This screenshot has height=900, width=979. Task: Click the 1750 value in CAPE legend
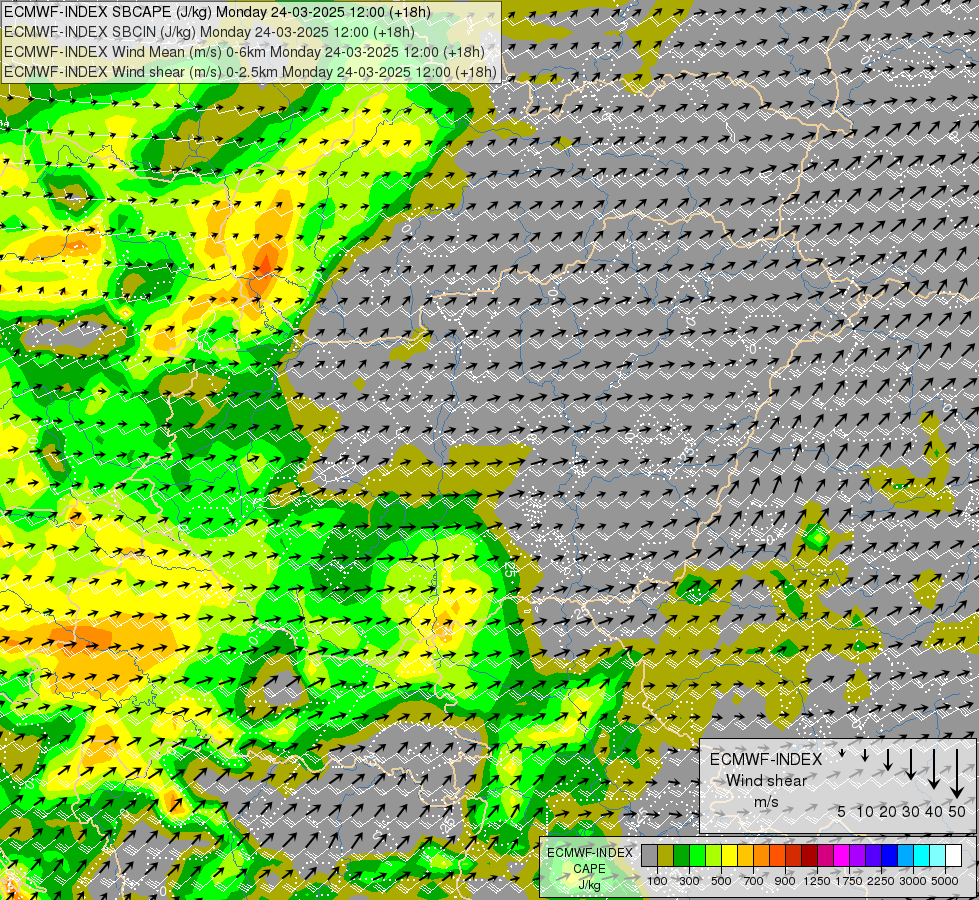point(849,881)
